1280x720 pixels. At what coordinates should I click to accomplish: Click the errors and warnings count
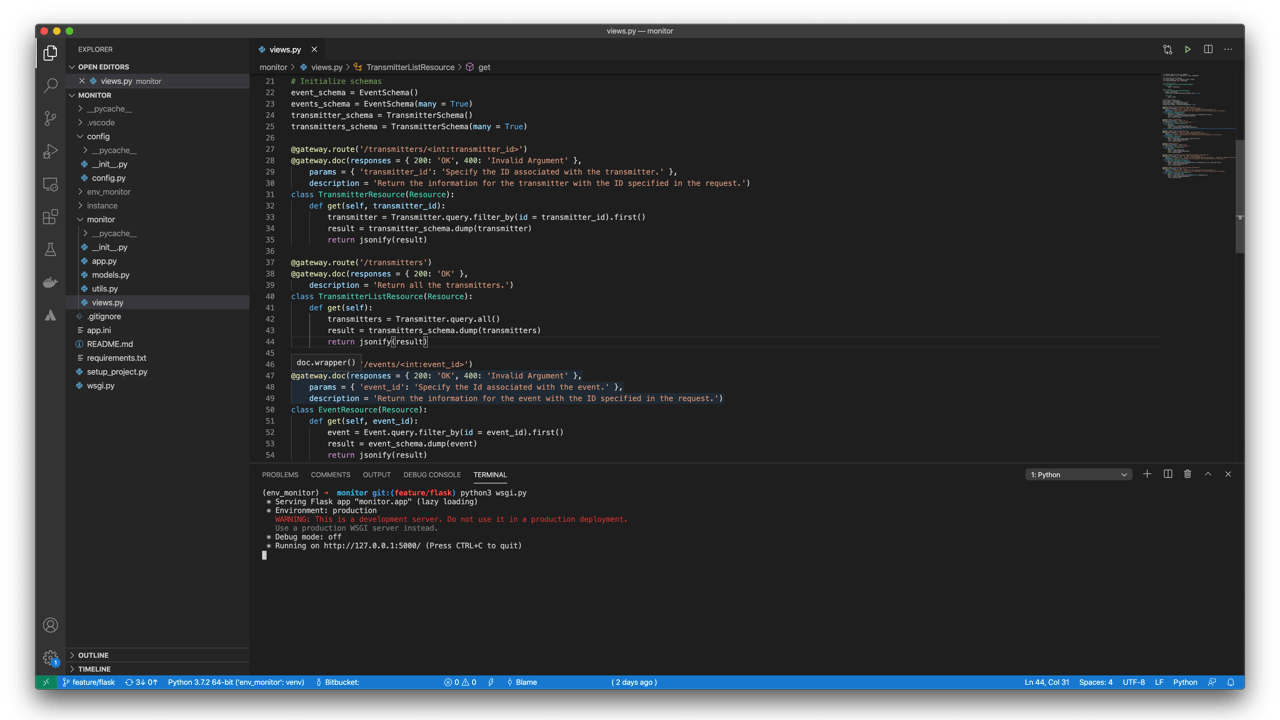point(460,682)
